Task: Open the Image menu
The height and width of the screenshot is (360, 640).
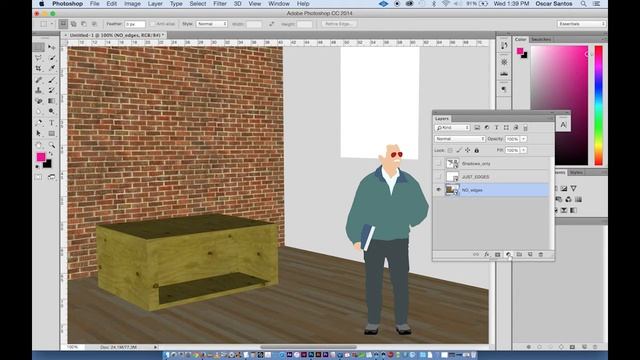Action: pyautogui.click(x=132, y=4)
